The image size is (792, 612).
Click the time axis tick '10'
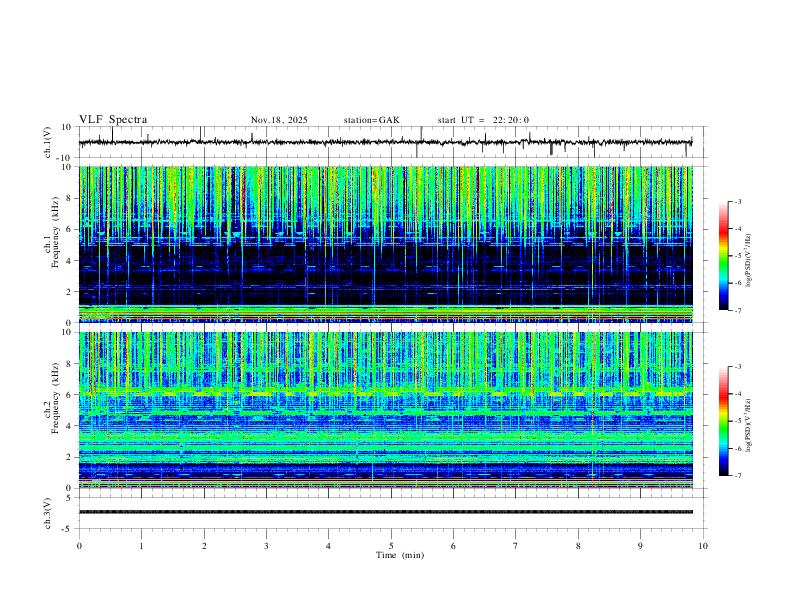coord(703,546)
